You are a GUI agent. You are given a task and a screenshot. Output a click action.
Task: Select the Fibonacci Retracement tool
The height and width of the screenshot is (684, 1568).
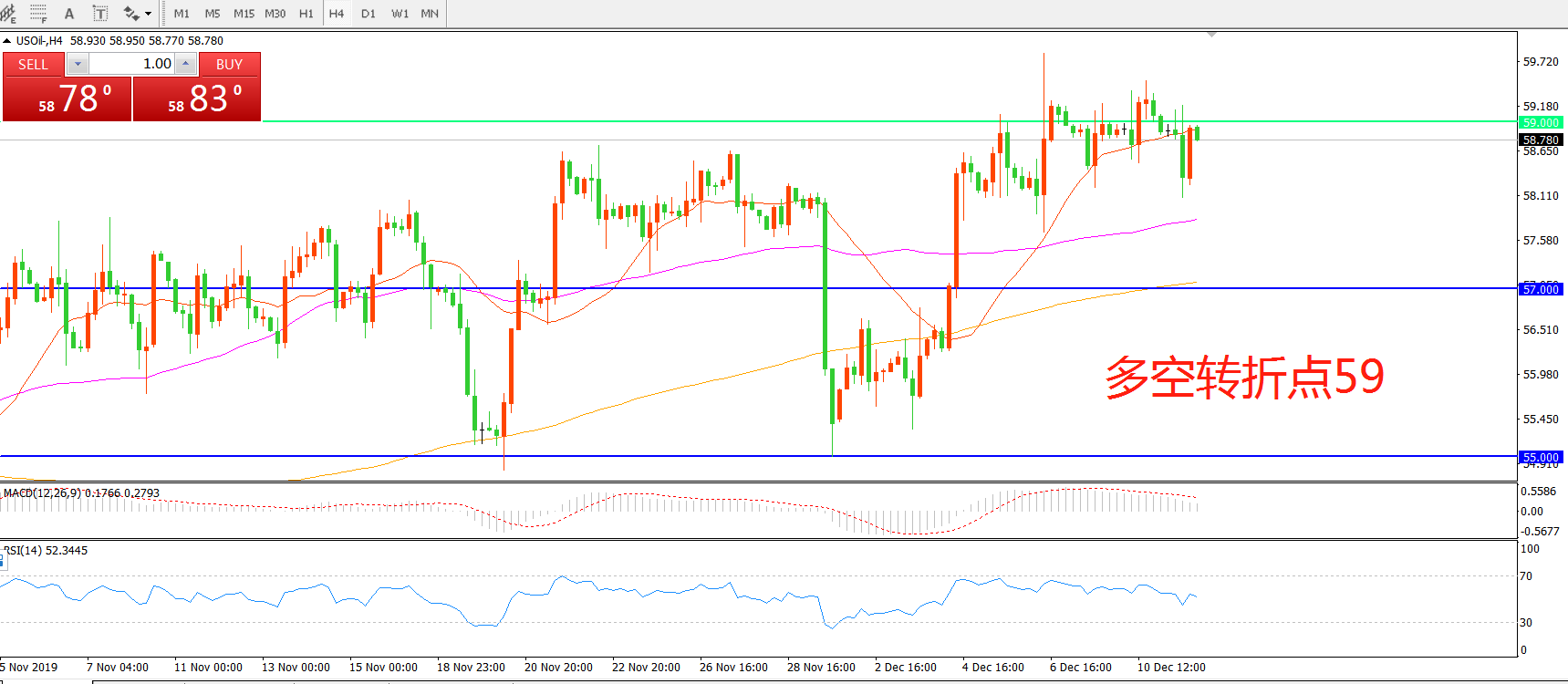[x=38, y=13]
